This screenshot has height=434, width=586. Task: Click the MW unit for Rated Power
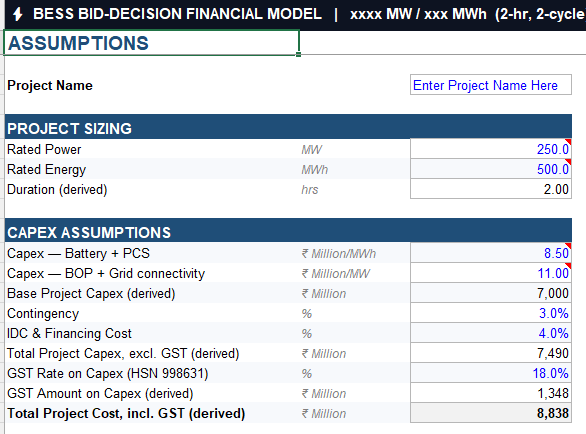pyautogui.click(x=311, y=150)
